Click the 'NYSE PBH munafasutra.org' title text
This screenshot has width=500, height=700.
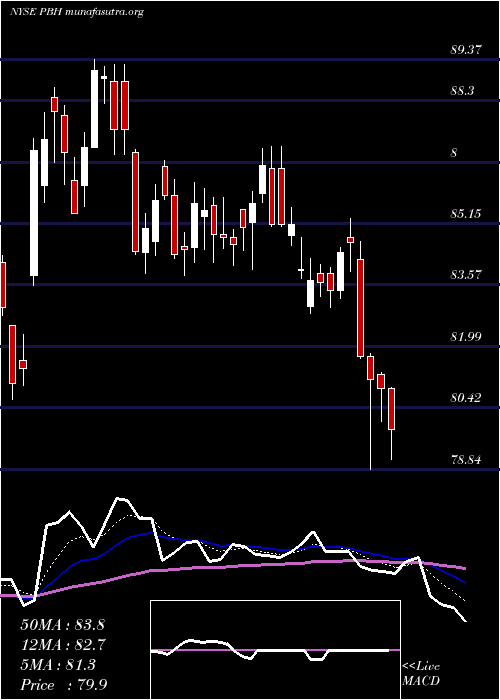pos(76,12)
